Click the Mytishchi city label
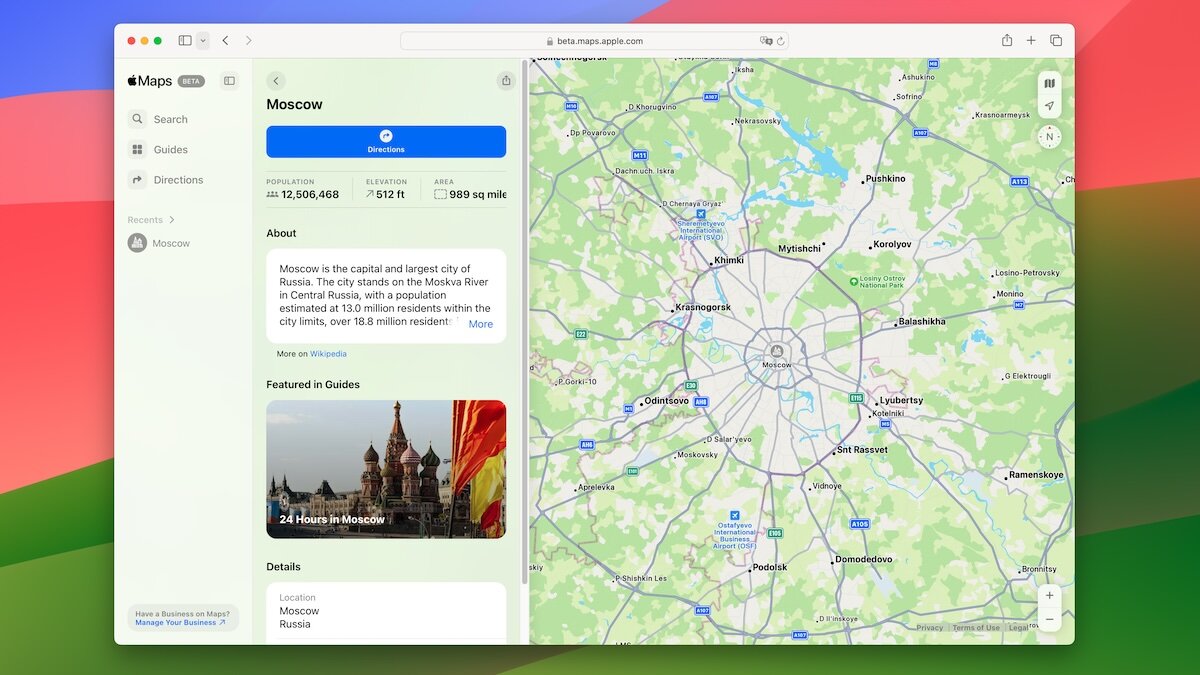Image resolution: width=1200 pixels, height=675 pixels. 799,248
